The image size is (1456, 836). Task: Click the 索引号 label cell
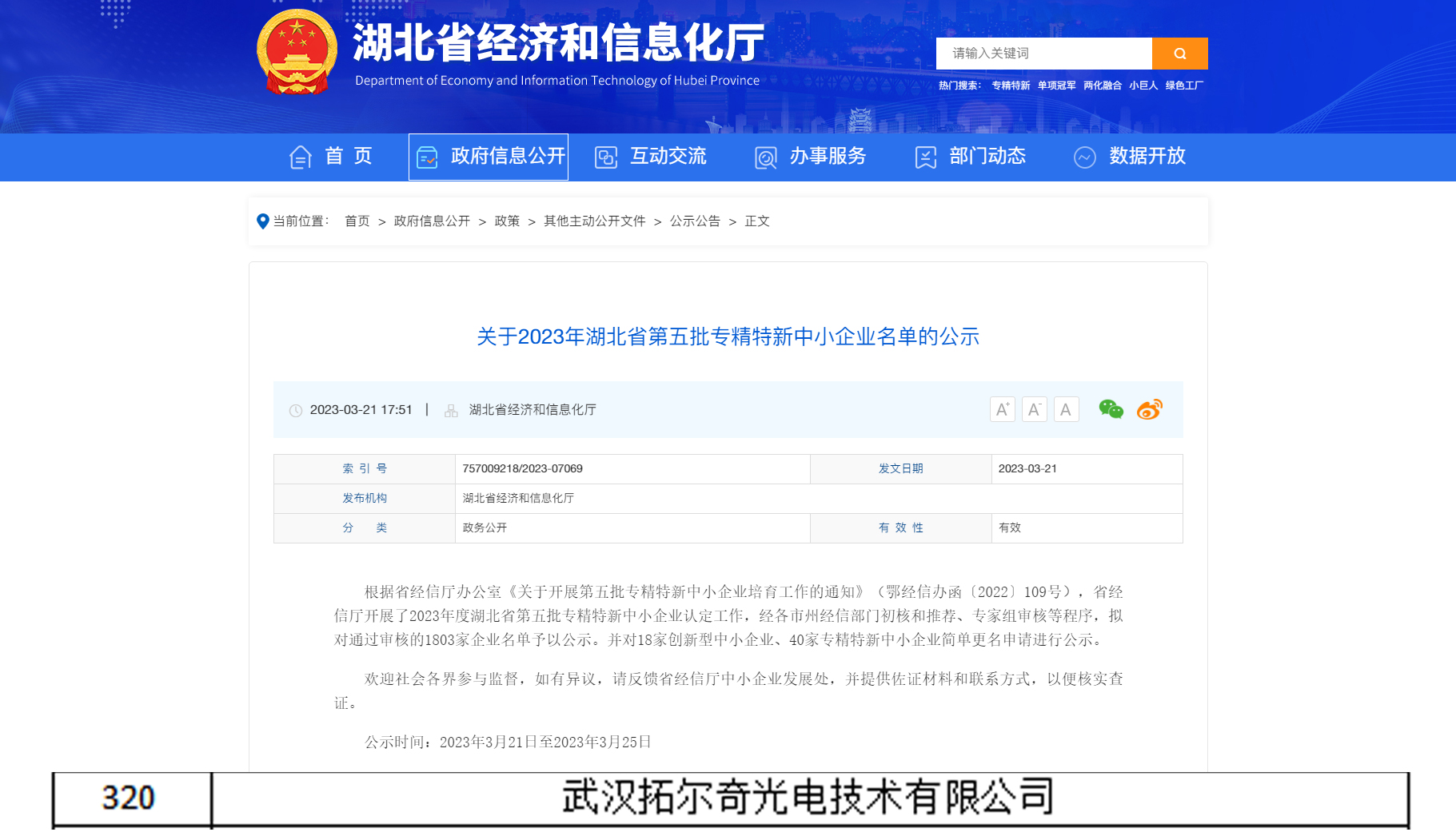click(365, 469)
